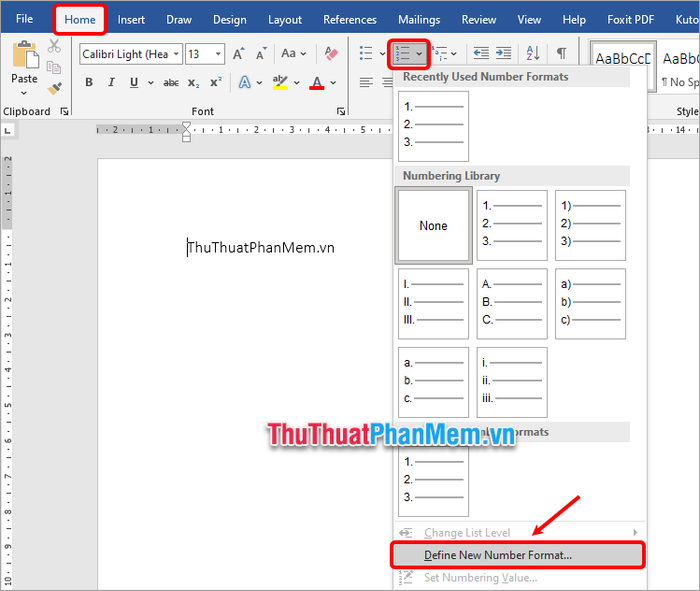The height and width of the screenshot is (591, 700).
Task: Click the first-line indent ruler marker
Action: [187, 126]
